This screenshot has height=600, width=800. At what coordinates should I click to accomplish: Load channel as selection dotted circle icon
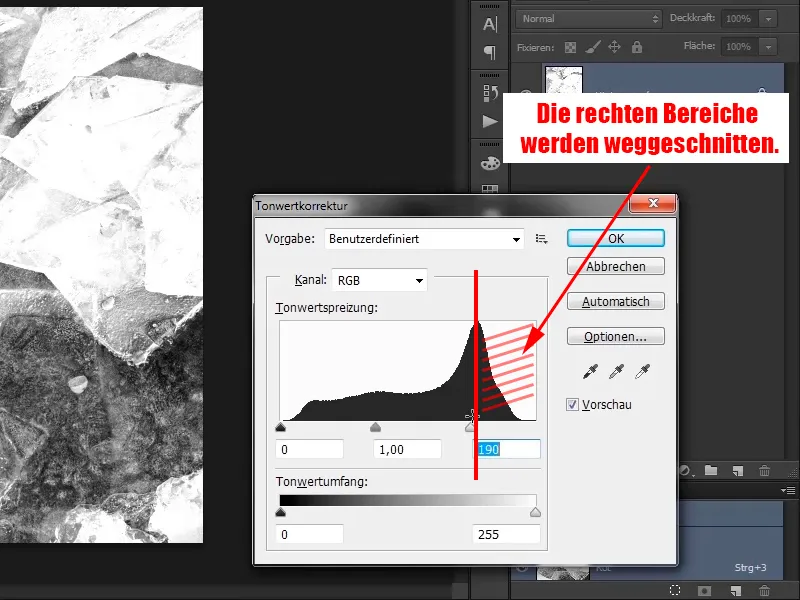pyautogui.click(x=675, y=591)
